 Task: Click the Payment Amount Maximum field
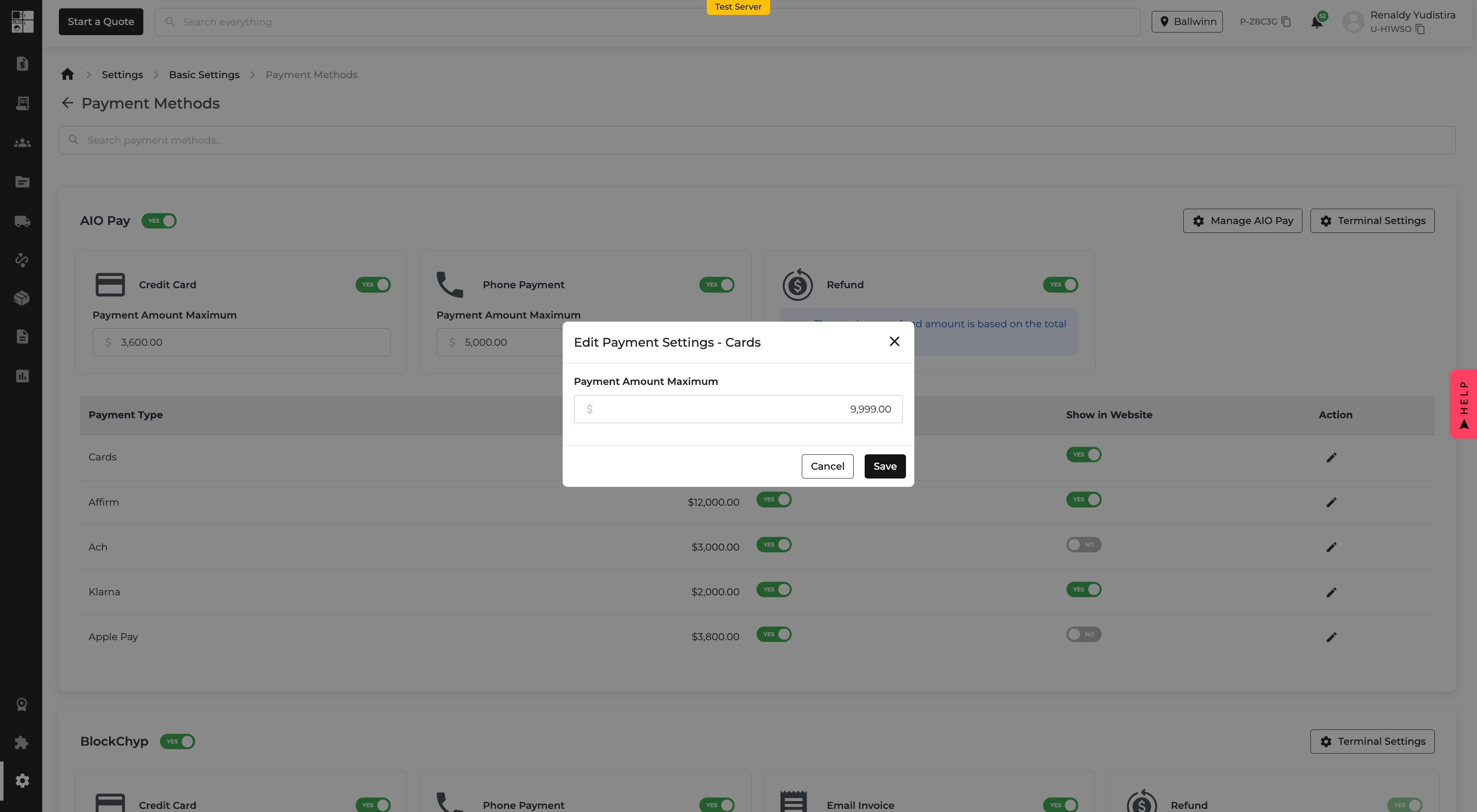click(738, 409)
